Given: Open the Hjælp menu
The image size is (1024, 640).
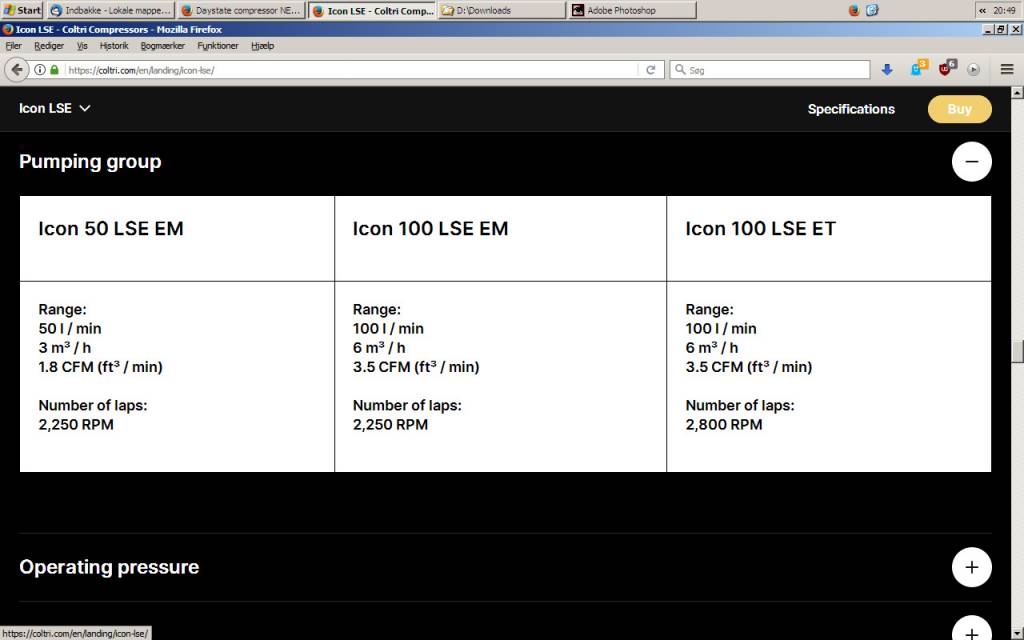Looking at the screenshot, I should tap(263, 46).
